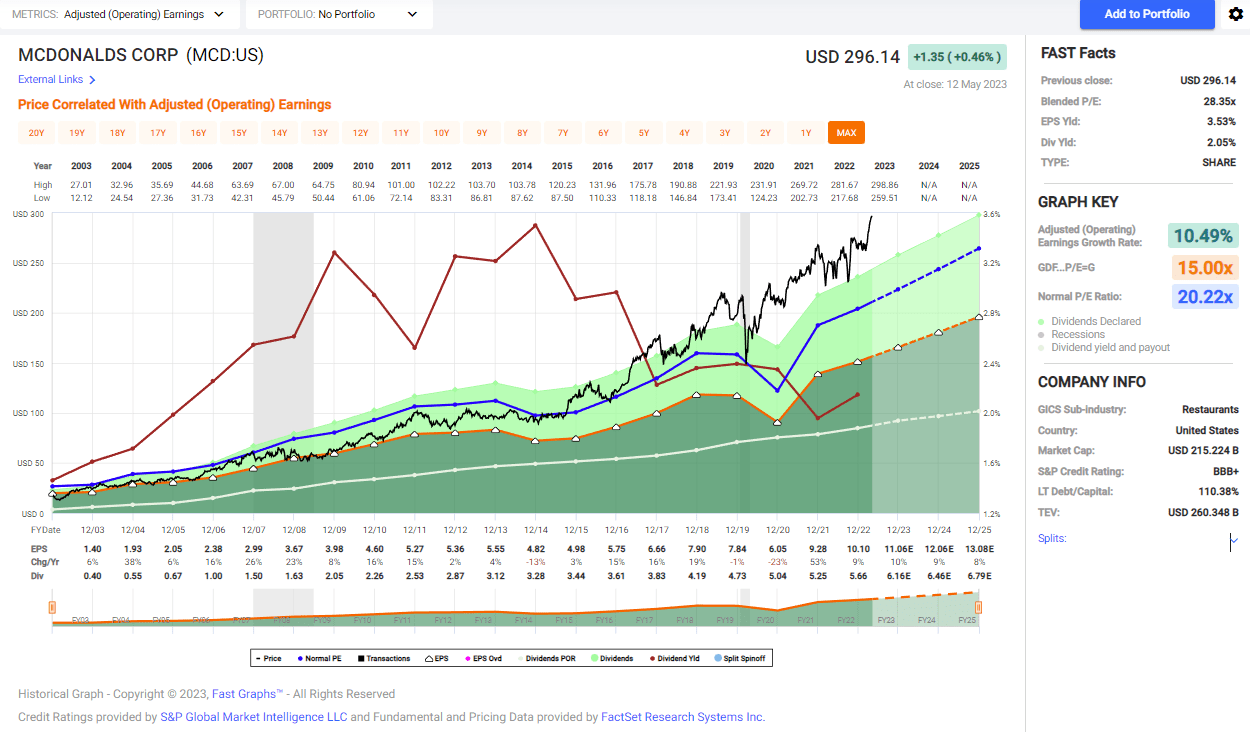Select the 10Y time range
Image resolution: width=1250 pixels, height=732 pixels.
(x=441, y=133)
